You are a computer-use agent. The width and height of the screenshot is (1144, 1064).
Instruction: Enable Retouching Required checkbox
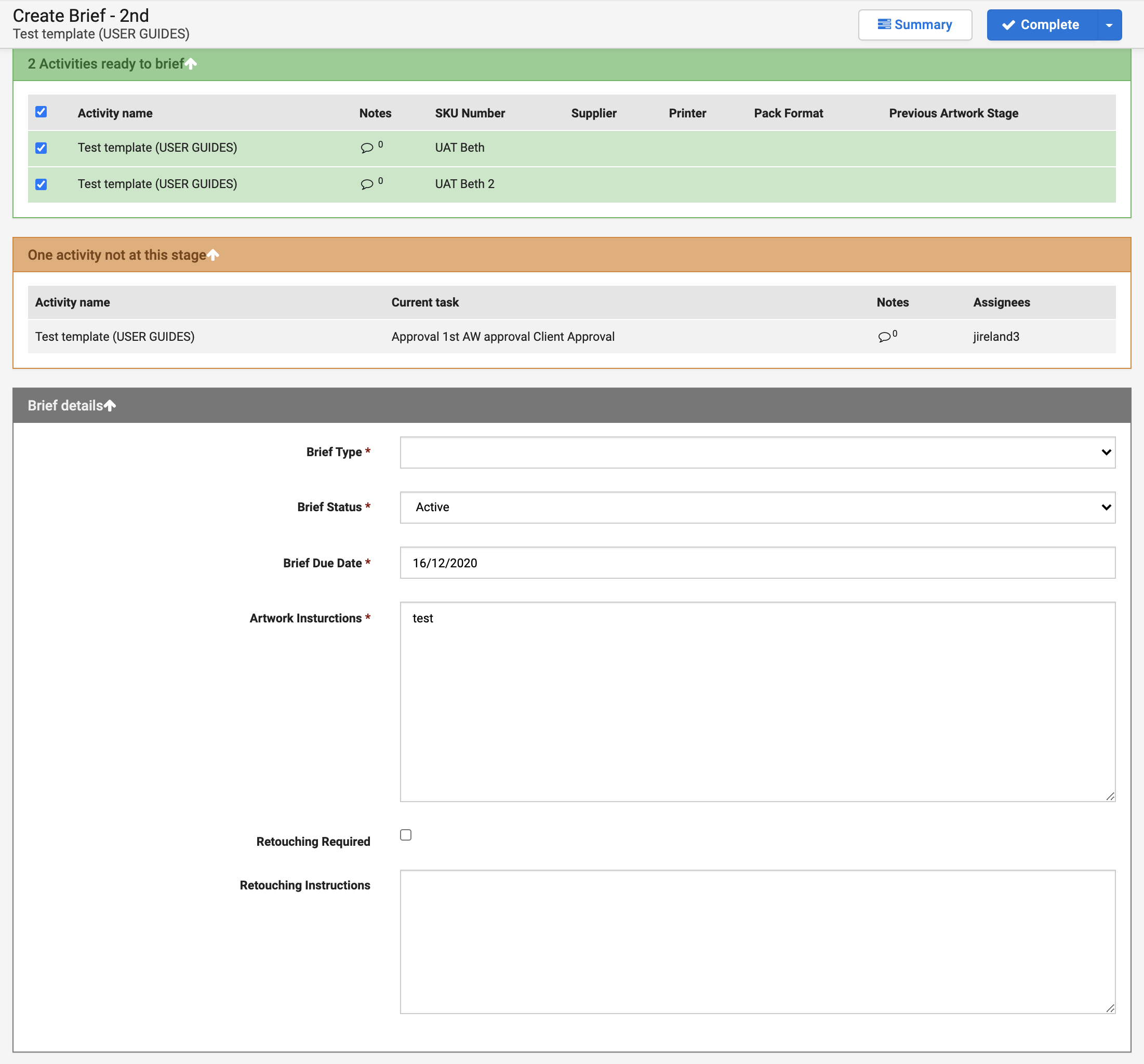point(406,835)
